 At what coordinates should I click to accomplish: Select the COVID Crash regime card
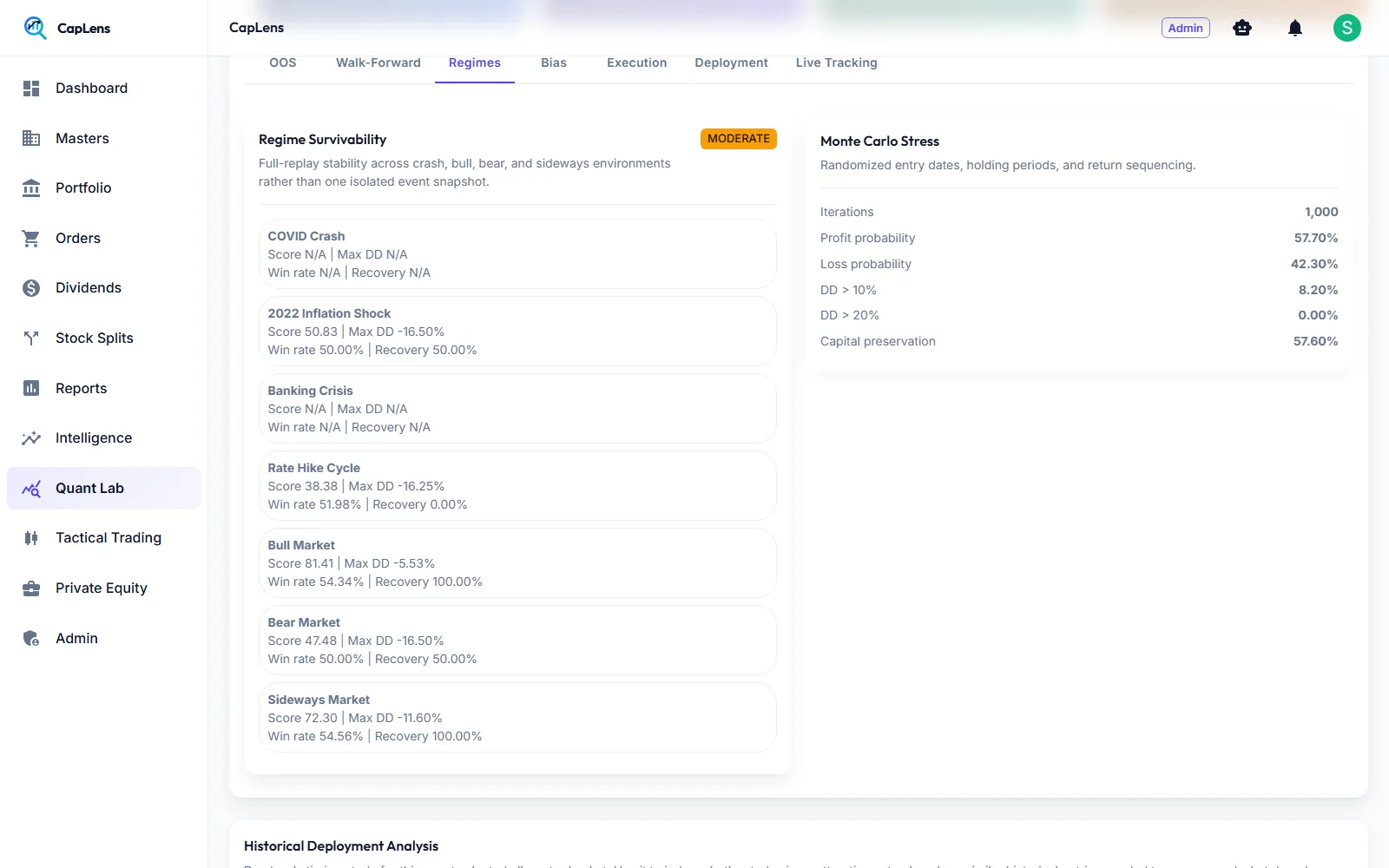point(517,253)
